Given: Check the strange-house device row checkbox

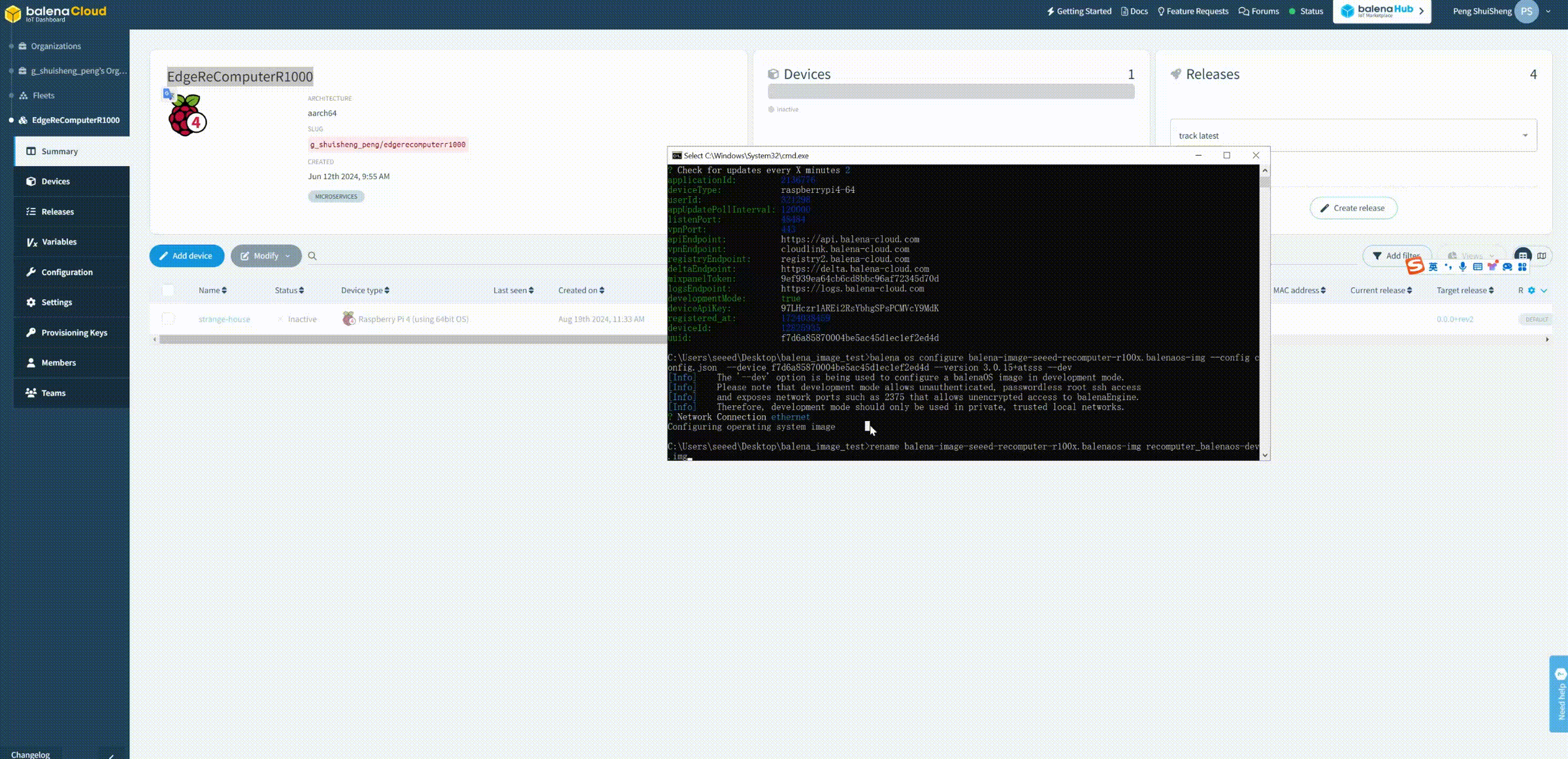Looking at the screenshot, I should pyautogui.click(x=169, y=319).
